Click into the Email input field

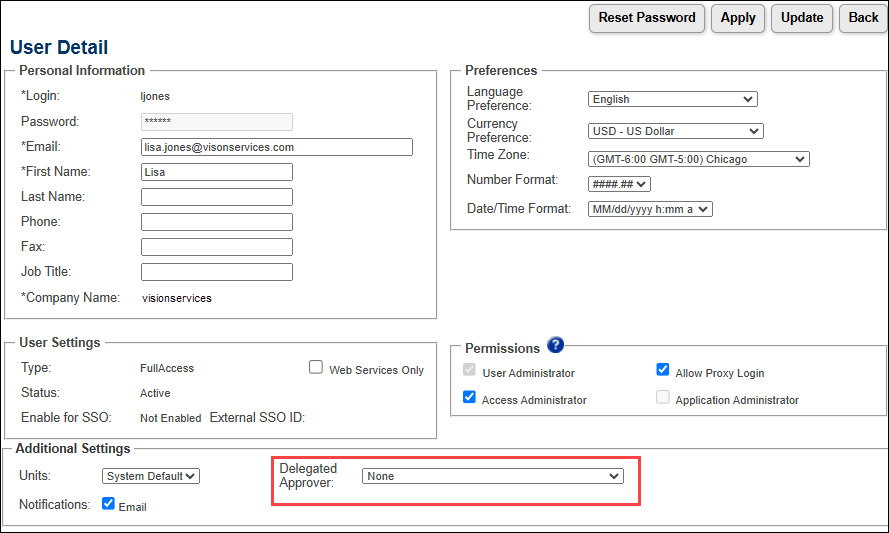[x=276, y=147]
